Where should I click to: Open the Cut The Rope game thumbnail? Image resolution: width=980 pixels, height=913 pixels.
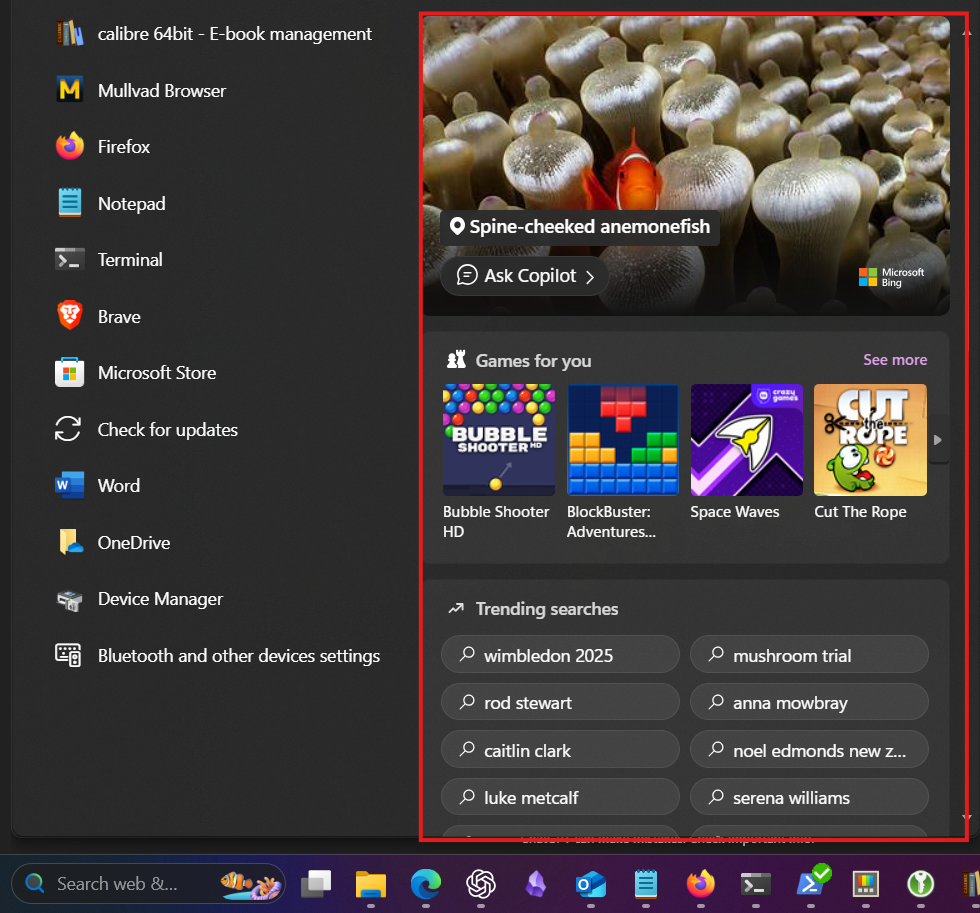coord(870,441)
